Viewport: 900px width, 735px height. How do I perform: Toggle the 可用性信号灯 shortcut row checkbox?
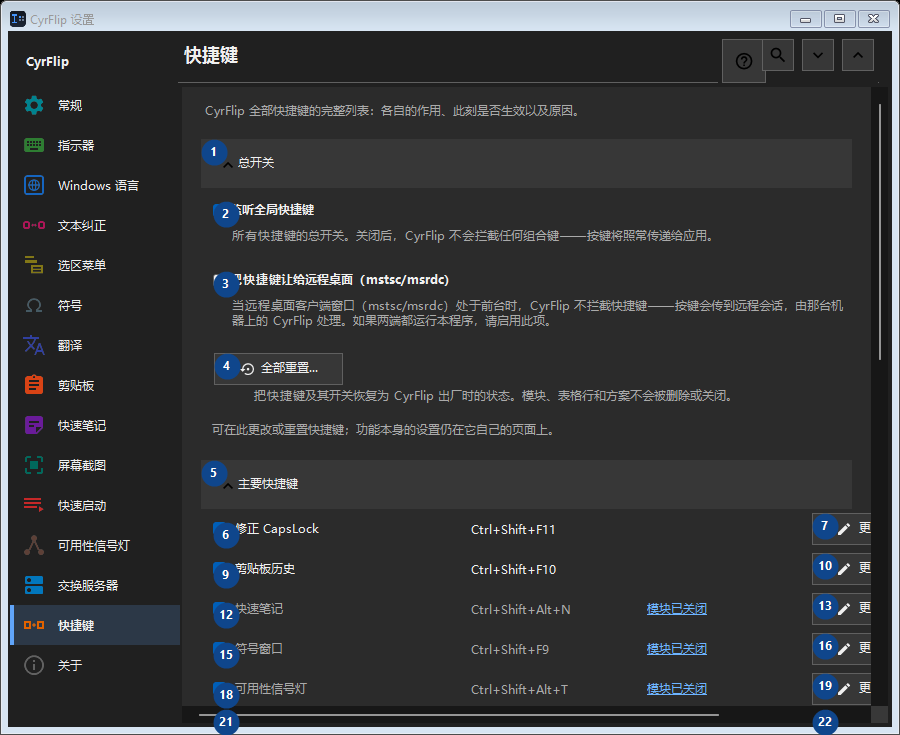tap(220, 689)
